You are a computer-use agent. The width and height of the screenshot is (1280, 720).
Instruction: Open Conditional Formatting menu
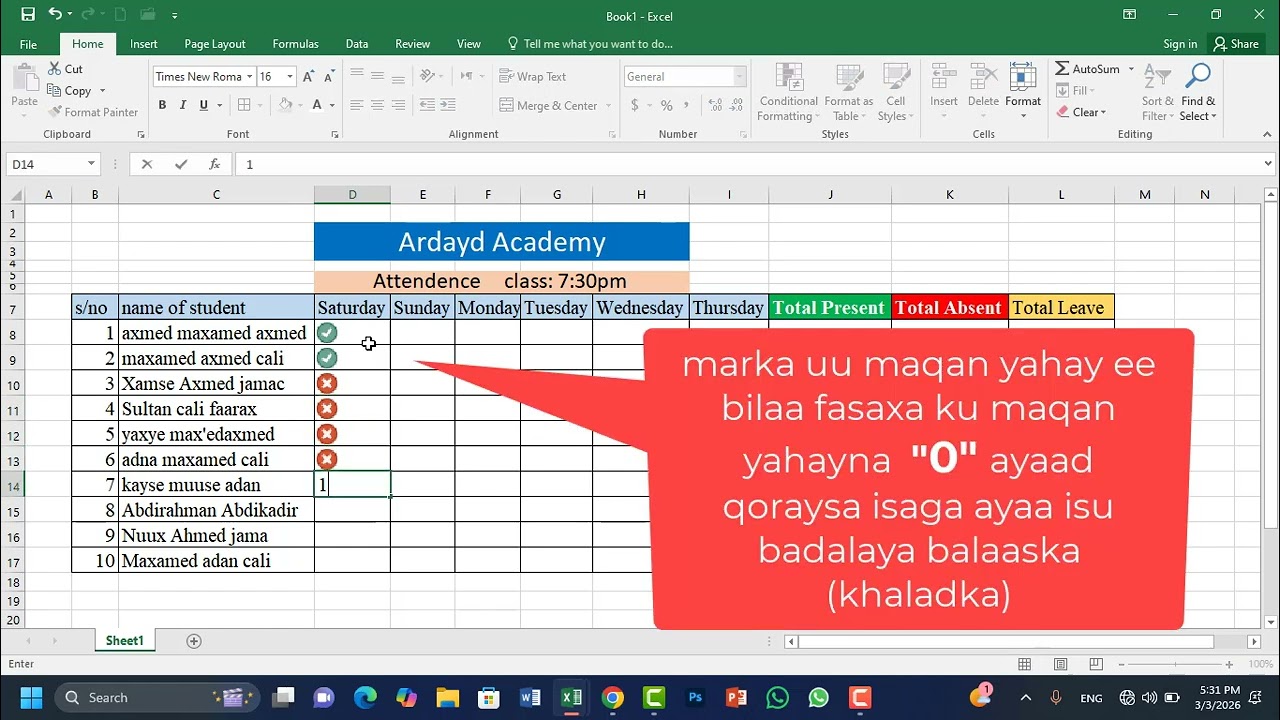tap(788, 93)
